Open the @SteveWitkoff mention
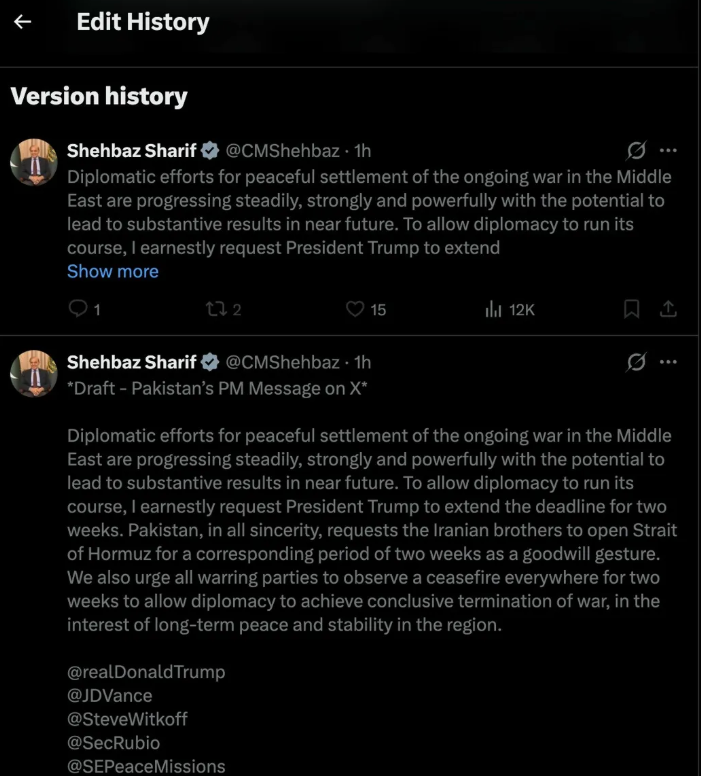Image resolution: width=701 pixels, height=776 pixels. pyautogui.click(x=127, y=719)
